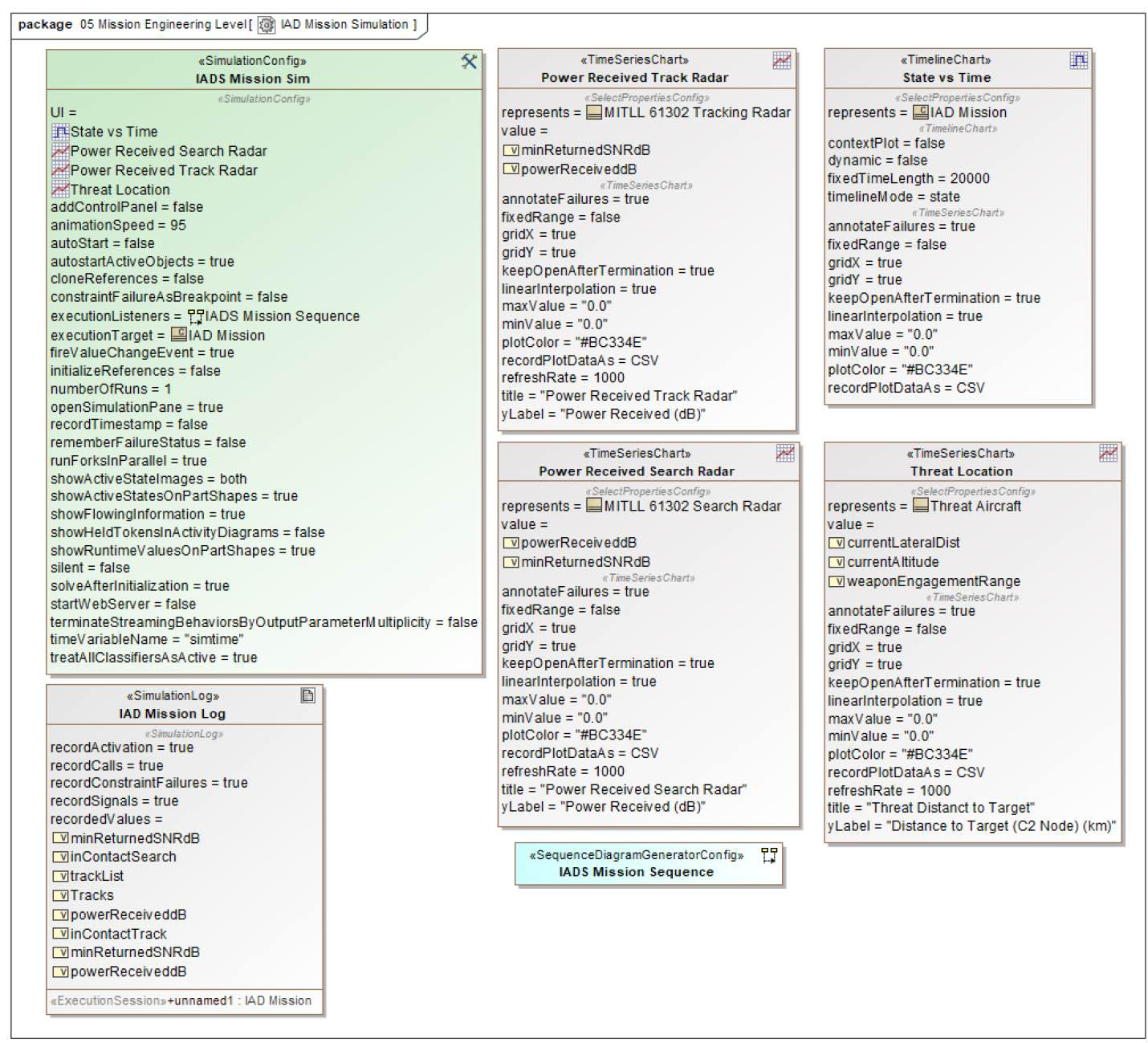Image resolution: width=1148 pixels, height=1043 pixels.
Task: Click the log document icon on IAD Mission Log
Action: (307, 695)
